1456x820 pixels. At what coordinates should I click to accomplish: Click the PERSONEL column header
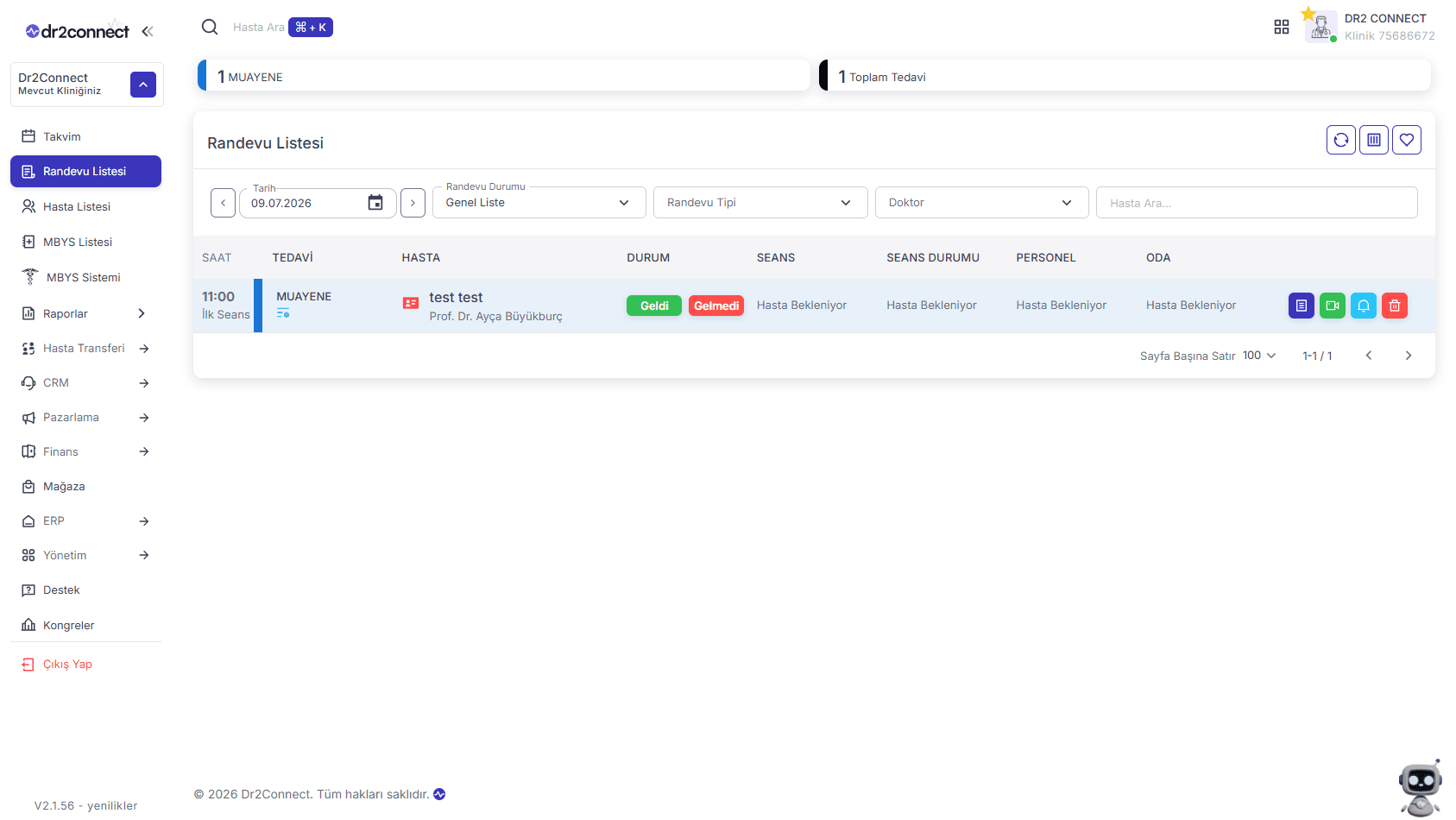(x=1046, y=257)
